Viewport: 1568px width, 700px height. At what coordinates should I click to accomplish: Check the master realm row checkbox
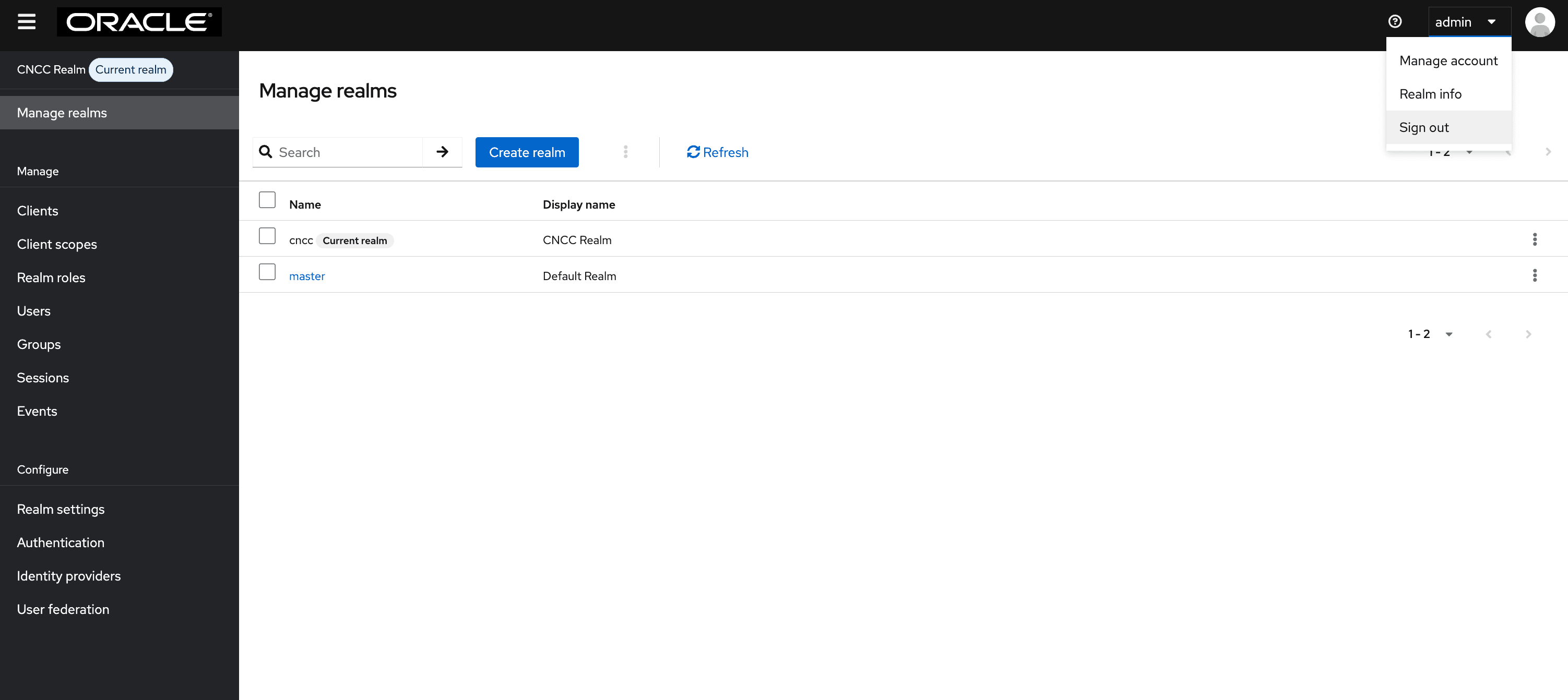point(267,271)
